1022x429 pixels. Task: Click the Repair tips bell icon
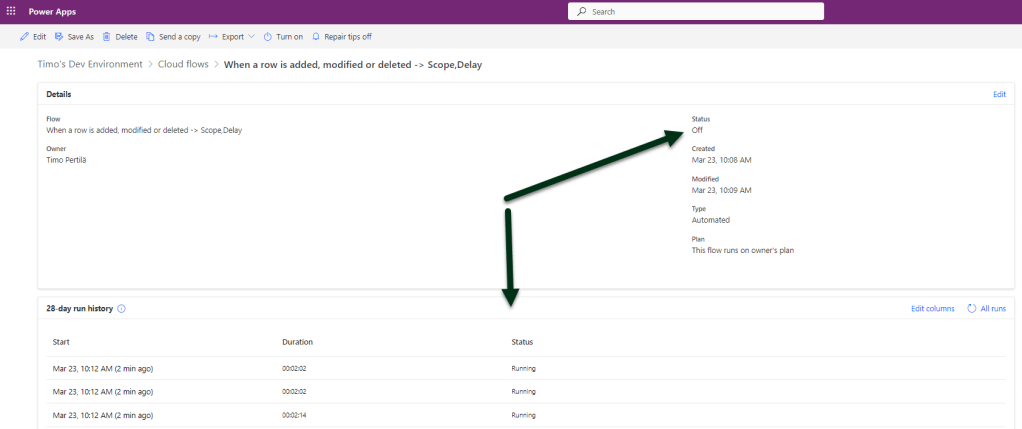[317, 37]
